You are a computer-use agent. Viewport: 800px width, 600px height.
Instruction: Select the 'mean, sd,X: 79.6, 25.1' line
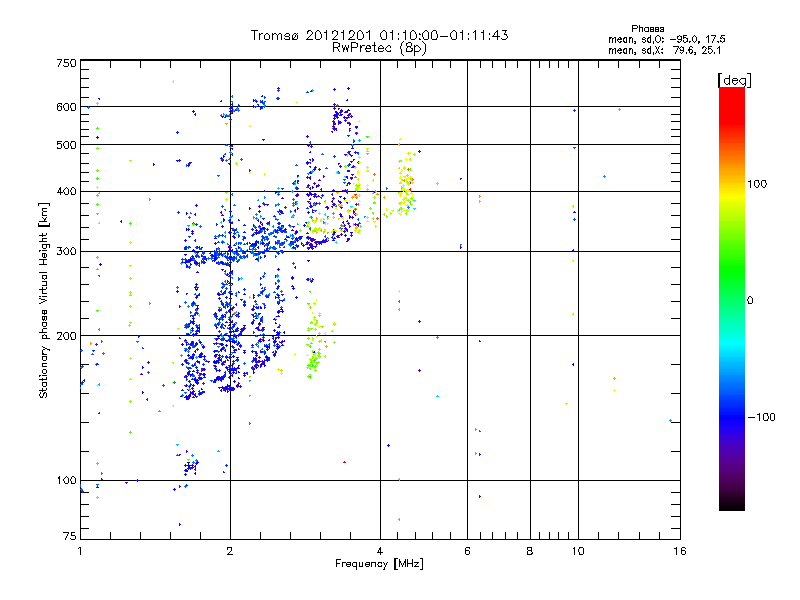pos(664,51)
